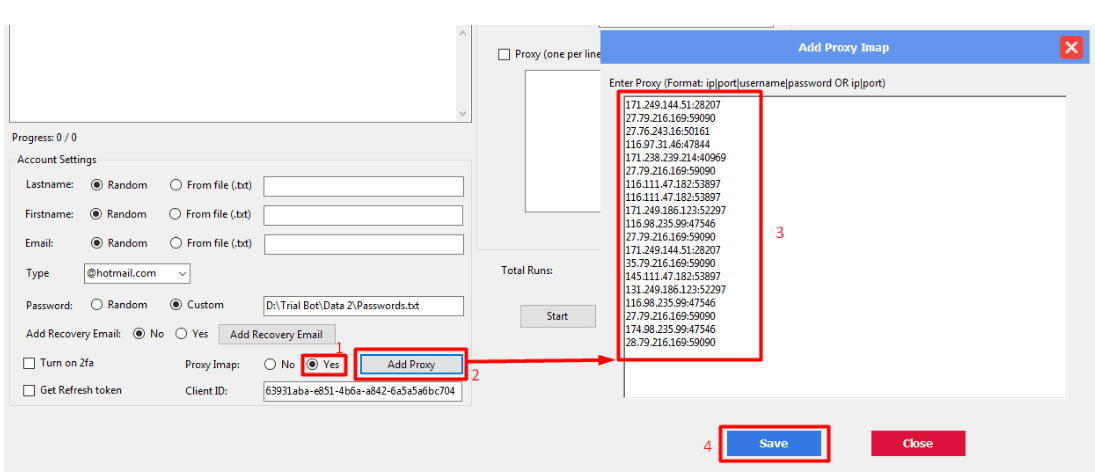The image size is (1095, 473).
Task: Click proxy line 28.79.216.169:59090
Action: 670,342
